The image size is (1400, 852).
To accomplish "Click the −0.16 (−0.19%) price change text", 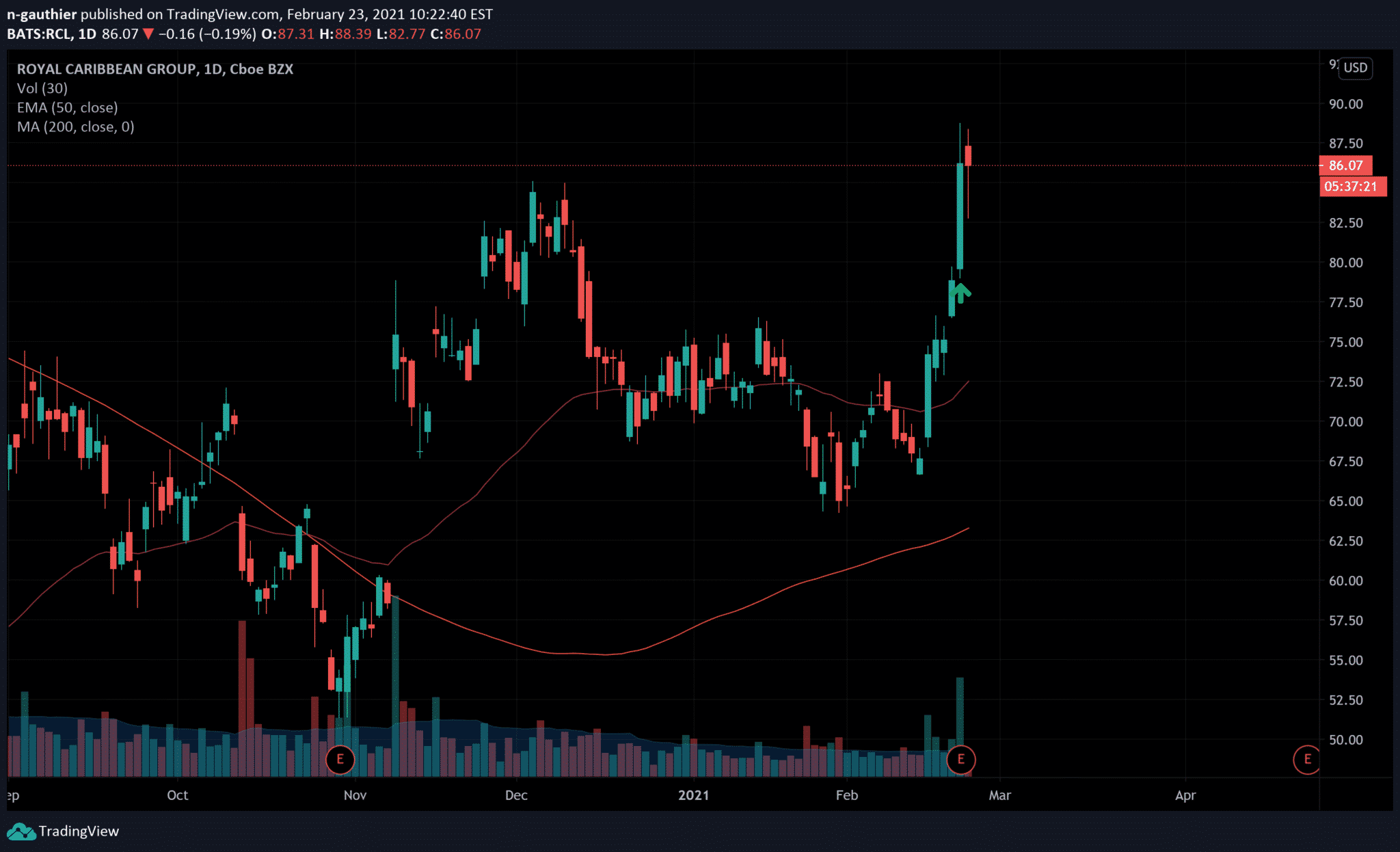I will (x=207, y=34).
